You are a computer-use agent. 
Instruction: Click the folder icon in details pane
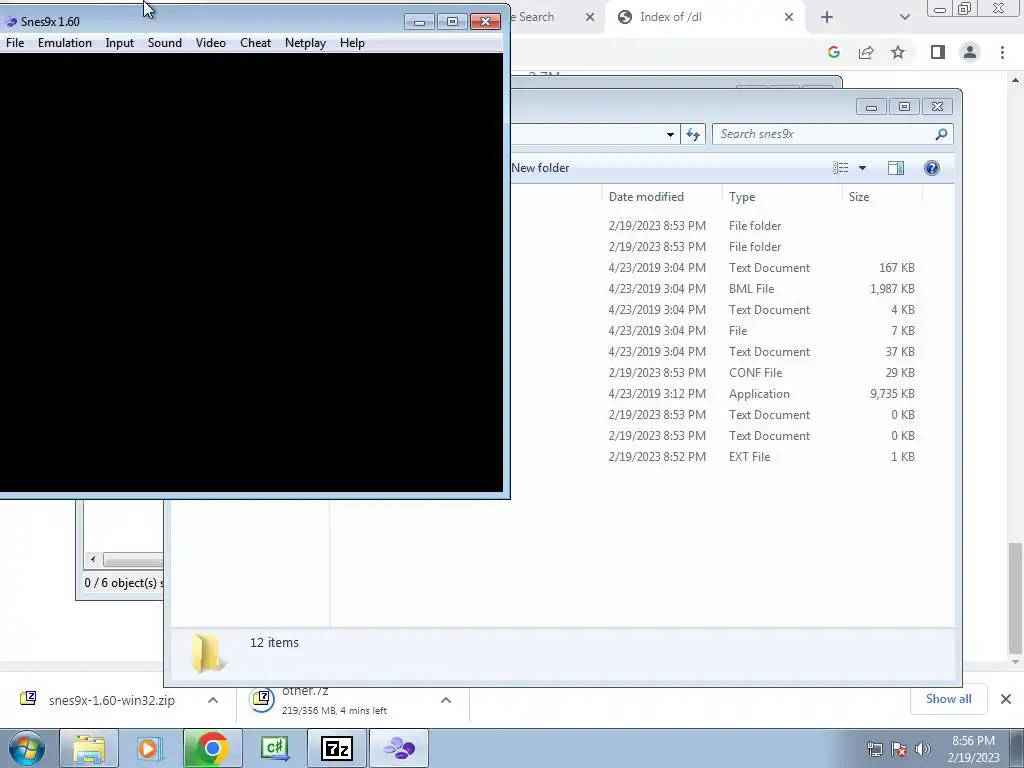click(x=207, y=652)
